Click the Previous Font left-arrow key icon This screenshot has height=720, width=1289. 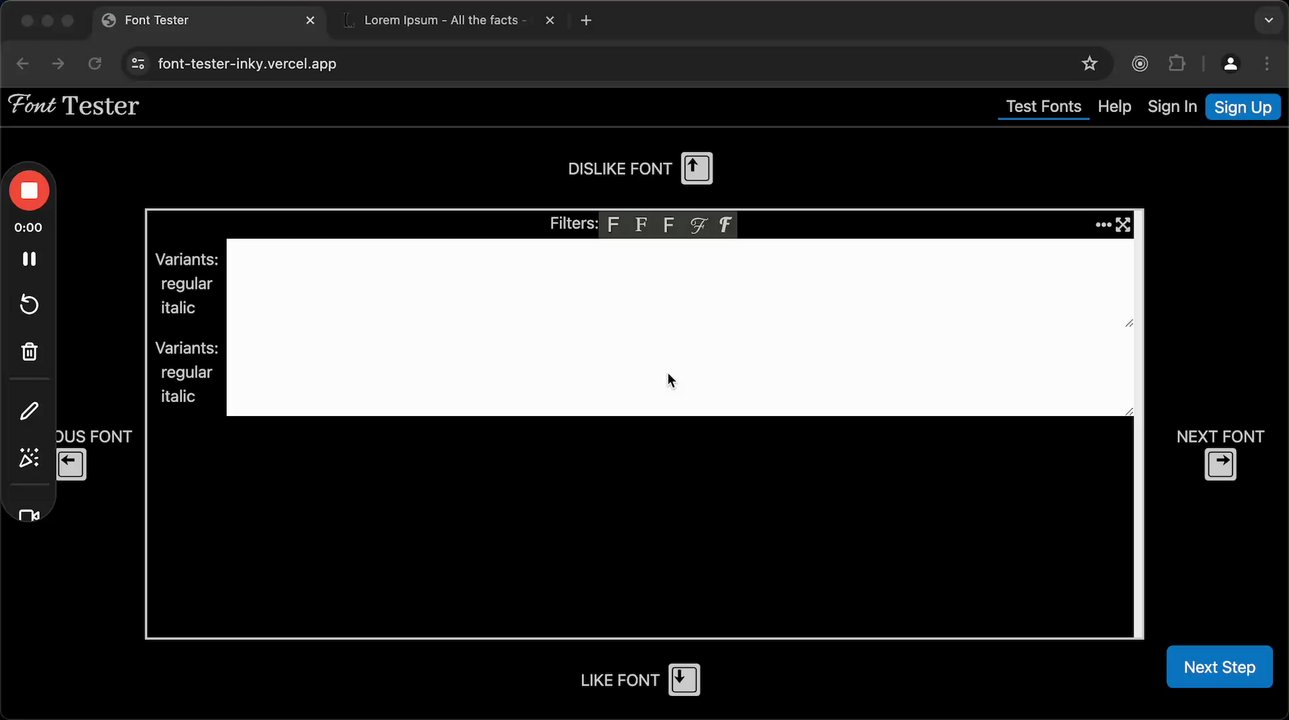click(71, 464)
